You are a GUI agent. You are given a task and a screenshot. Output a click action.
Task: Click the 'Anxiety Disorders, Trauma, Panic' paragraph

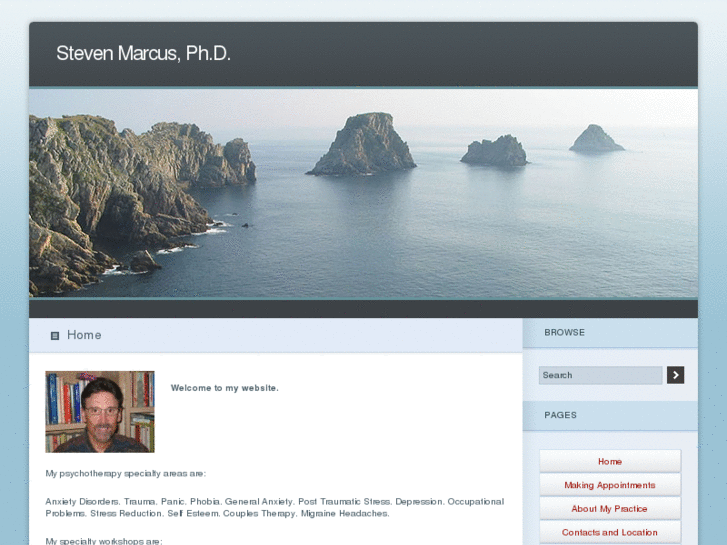click(275, 507)
